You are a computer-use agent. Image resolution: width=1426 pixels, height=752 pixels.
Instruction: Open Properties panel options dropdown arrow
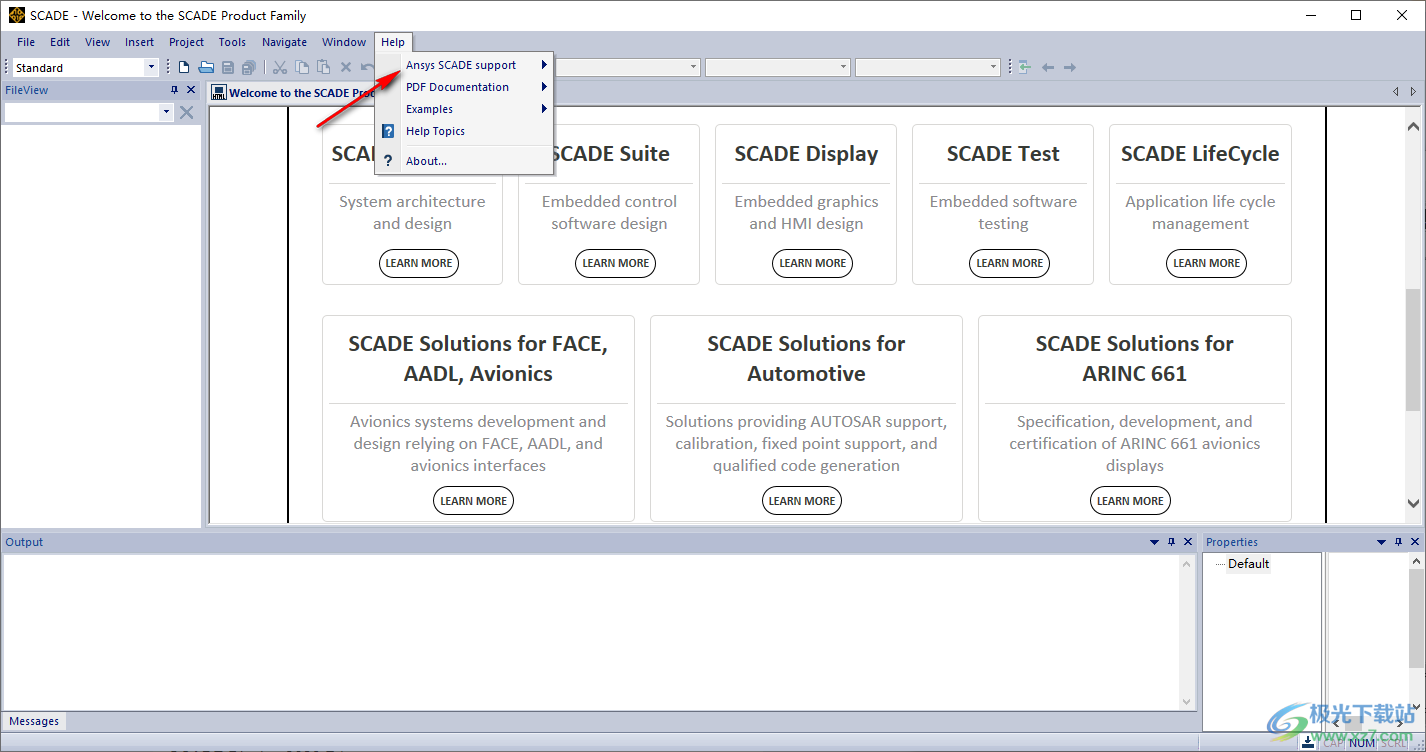coord(1382,542)
